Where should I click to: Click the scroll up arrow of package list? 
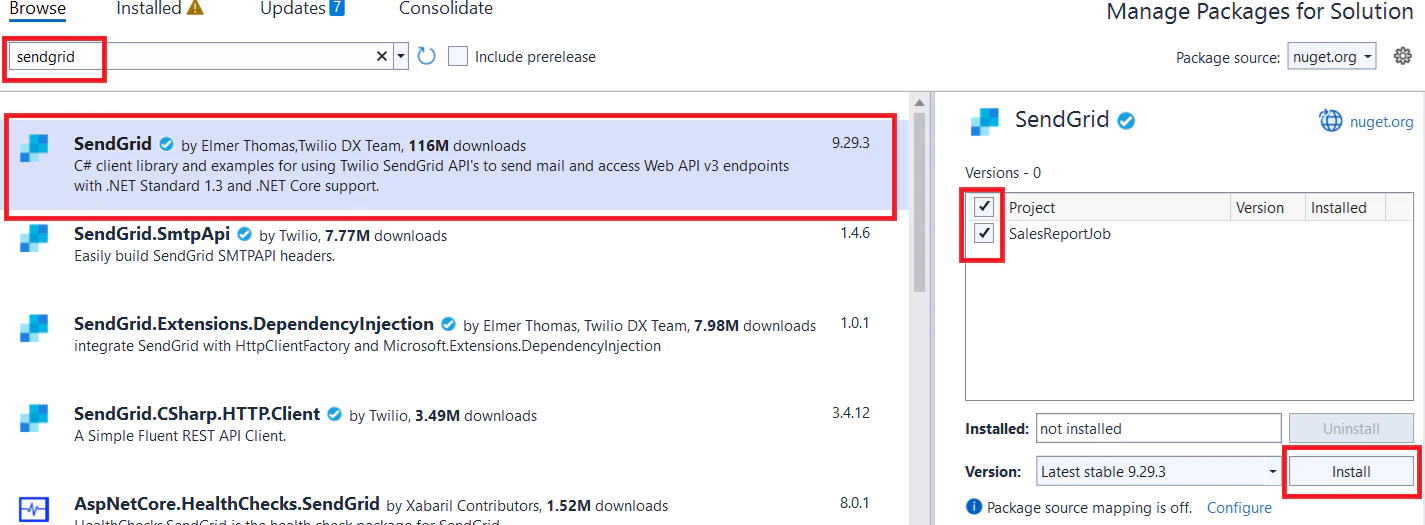click(x=920, y=102)
